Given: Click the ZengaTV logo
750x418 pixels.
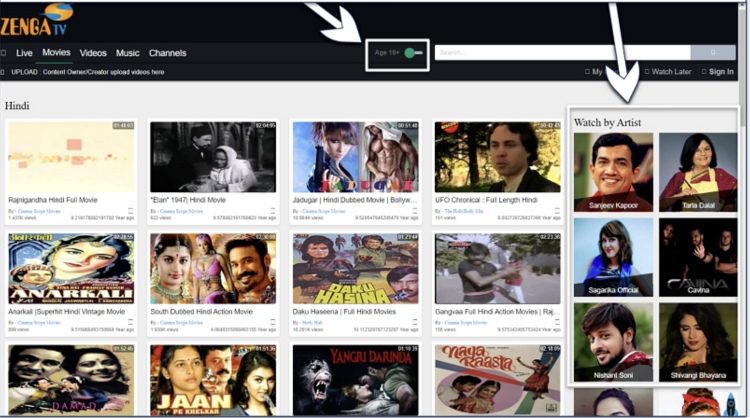Looking at the screenshot, I should [x=37, y=20].
